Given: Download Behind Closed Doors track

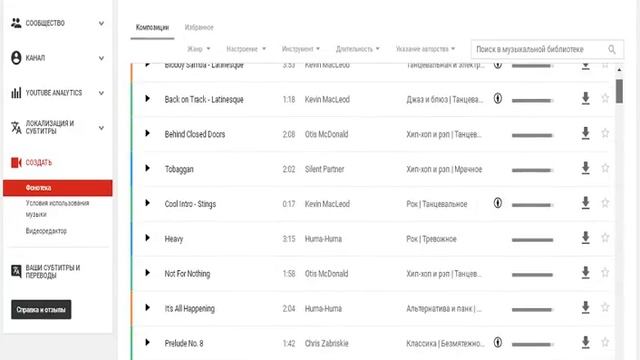Looking at the screenshot, I should tap(585, 133).
